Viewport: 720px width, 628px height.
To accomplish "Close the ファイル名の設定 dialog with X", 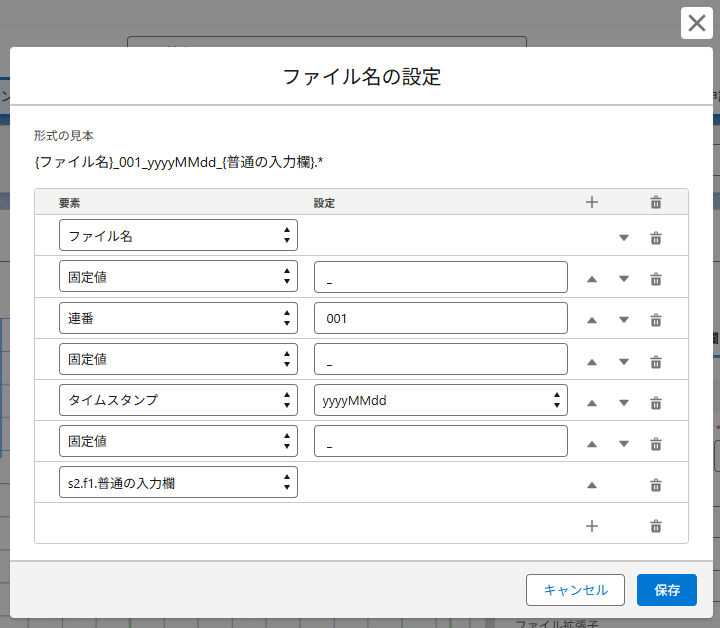I will tap(697, 23).
